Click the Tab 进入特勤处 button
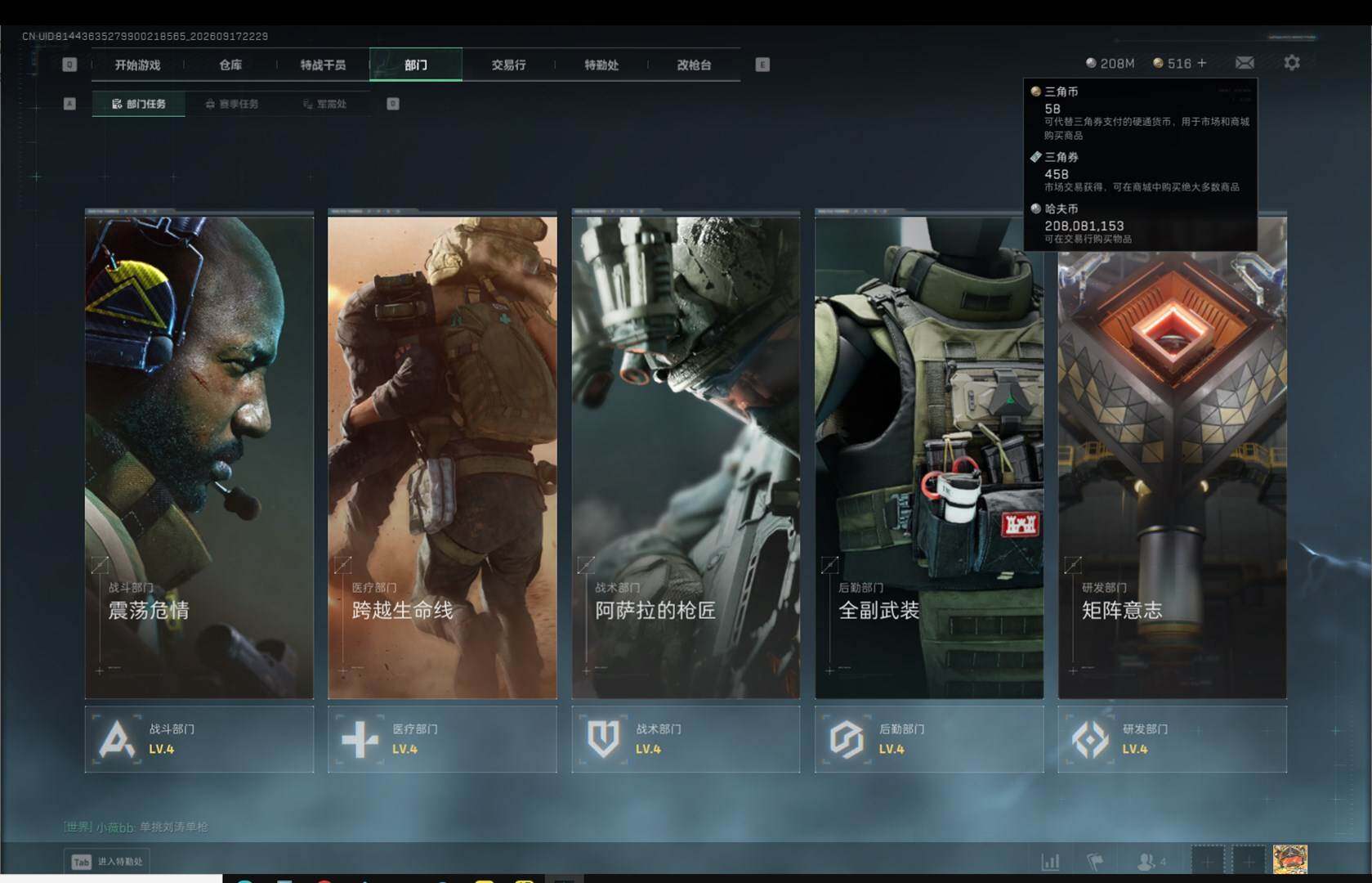 pyautogui.click(x=108, y=862)
